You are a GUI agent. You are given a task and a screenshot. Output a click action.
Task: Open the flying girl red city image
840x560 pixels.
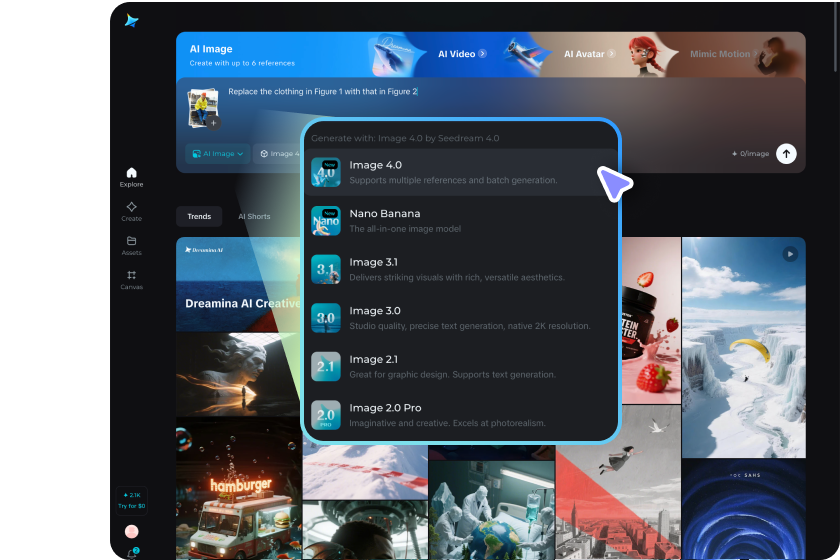coord(618,482)
